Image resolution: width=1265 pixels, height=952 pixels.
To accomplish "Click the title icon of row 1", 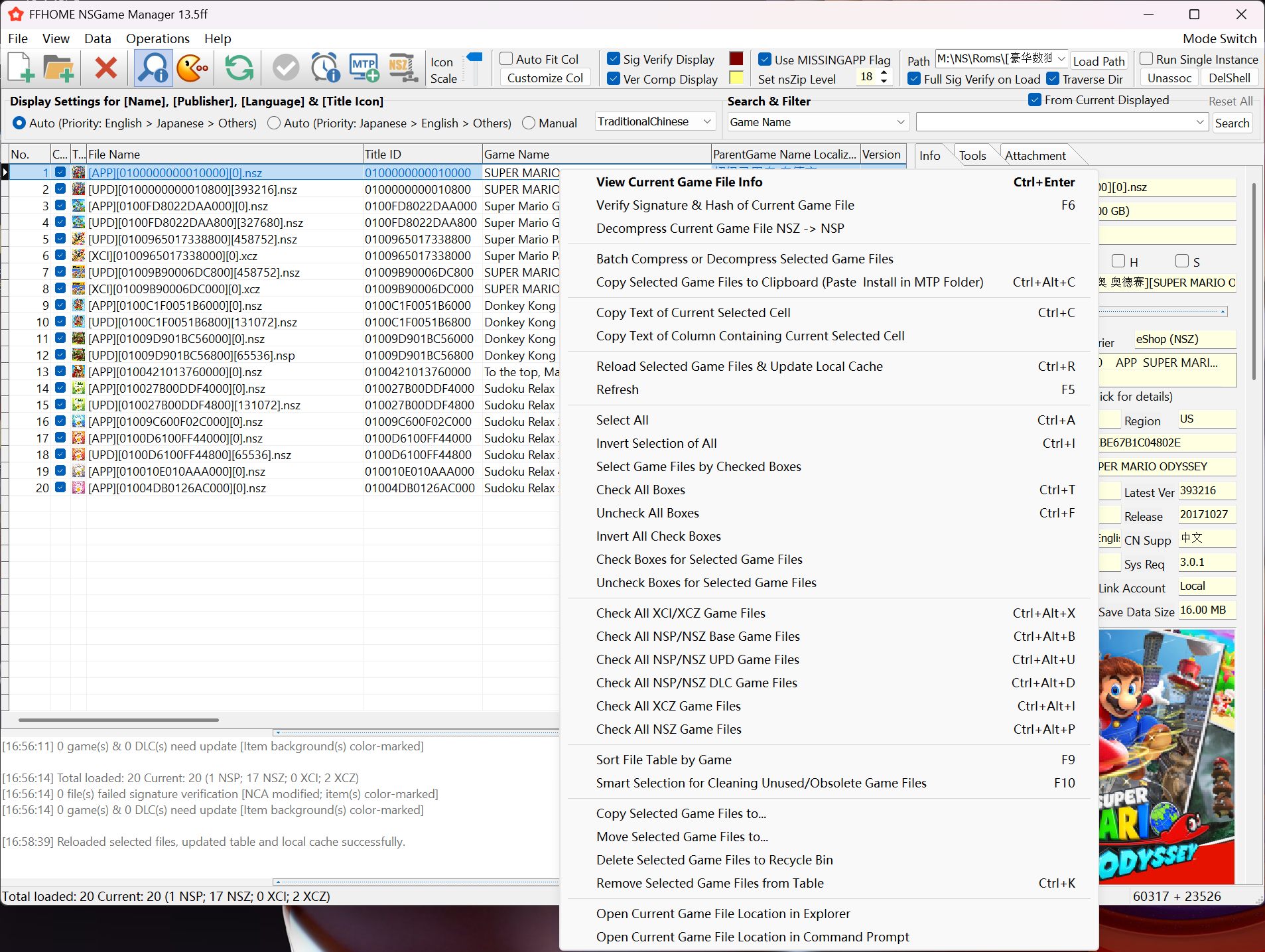I will pos(78,172).
